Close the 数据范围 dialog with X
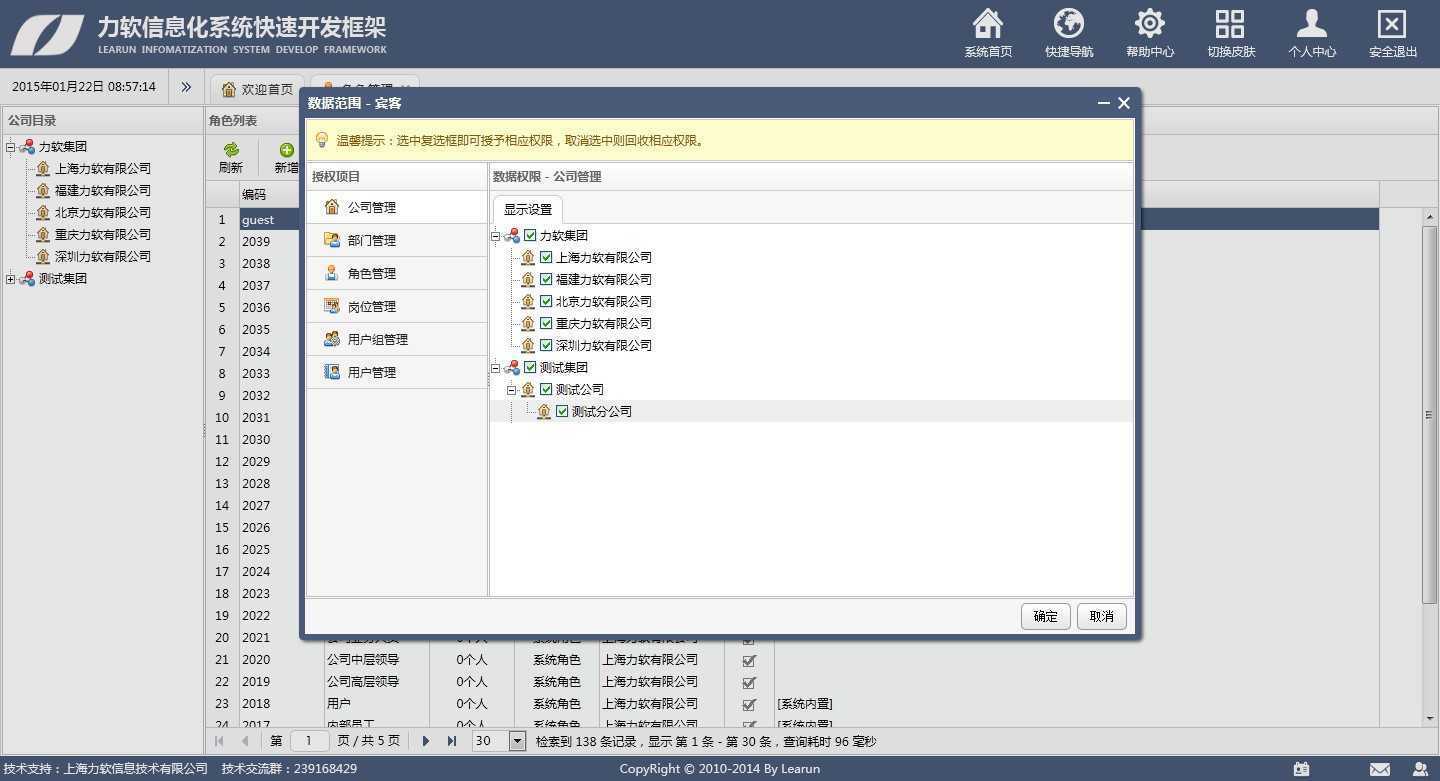The image size is (1440, 781). coord(1124,103)
